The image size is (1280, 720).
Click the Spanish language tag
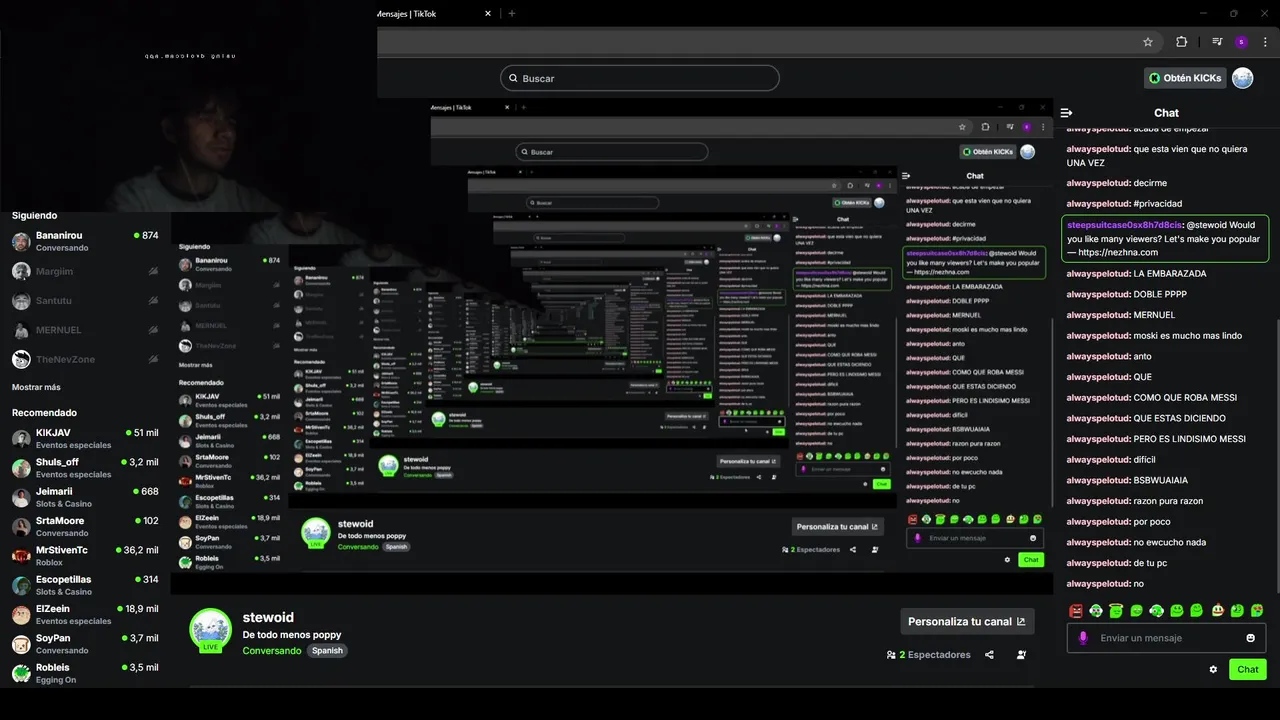point(327,650)
